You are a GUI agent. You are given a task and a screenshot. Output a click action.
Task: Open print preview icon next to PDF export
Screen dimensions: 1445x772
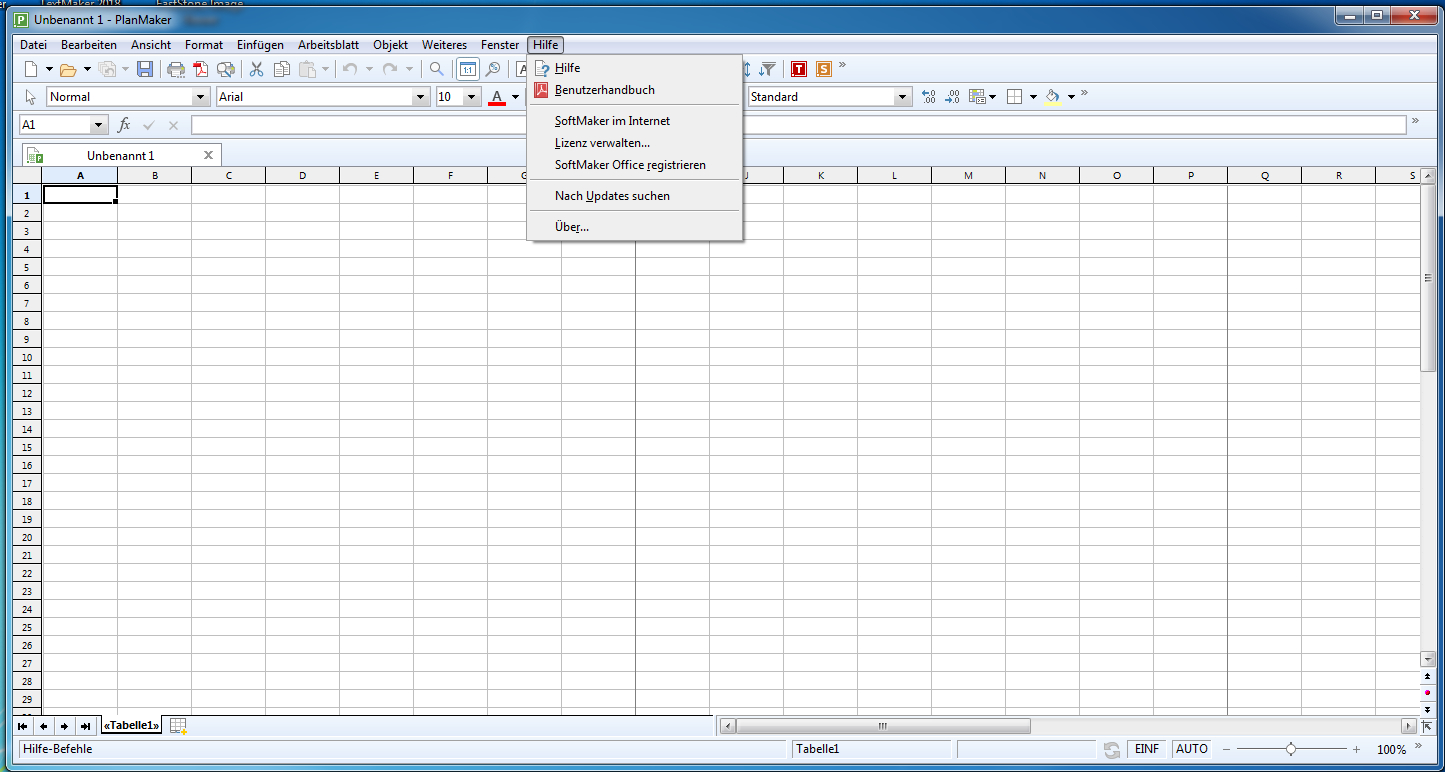tap(226, 69)
